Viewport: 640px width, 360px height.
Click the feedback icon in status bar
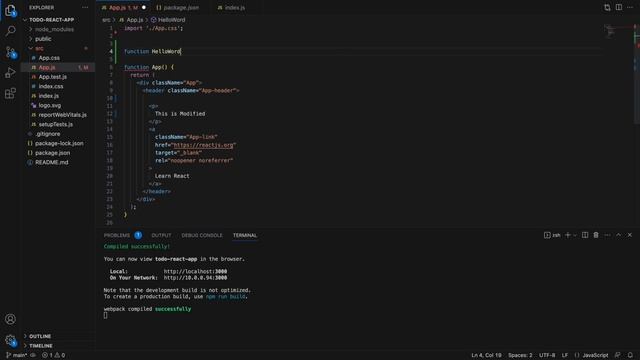[x=618, y=355]
